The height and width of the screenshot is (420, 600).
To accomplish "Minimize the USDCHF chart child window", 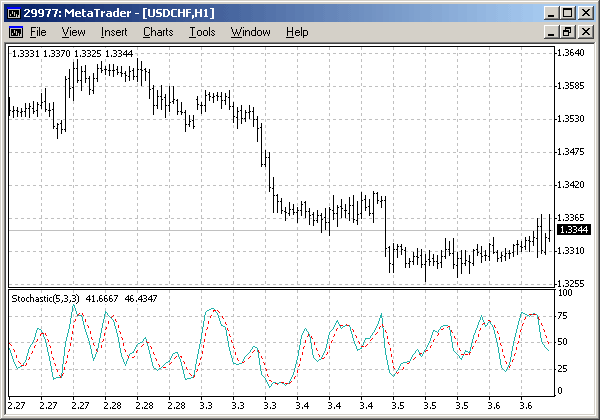I will point(551,32).
